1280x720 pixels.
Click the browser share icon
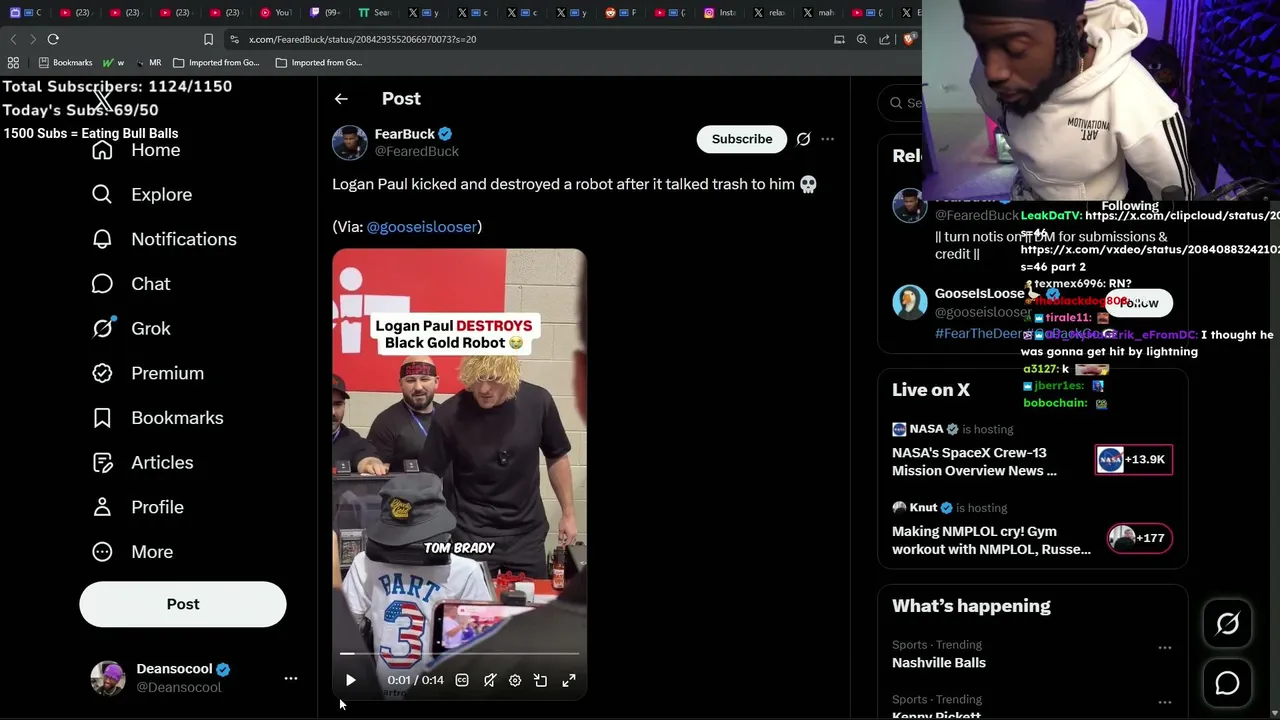coord(885,39)
